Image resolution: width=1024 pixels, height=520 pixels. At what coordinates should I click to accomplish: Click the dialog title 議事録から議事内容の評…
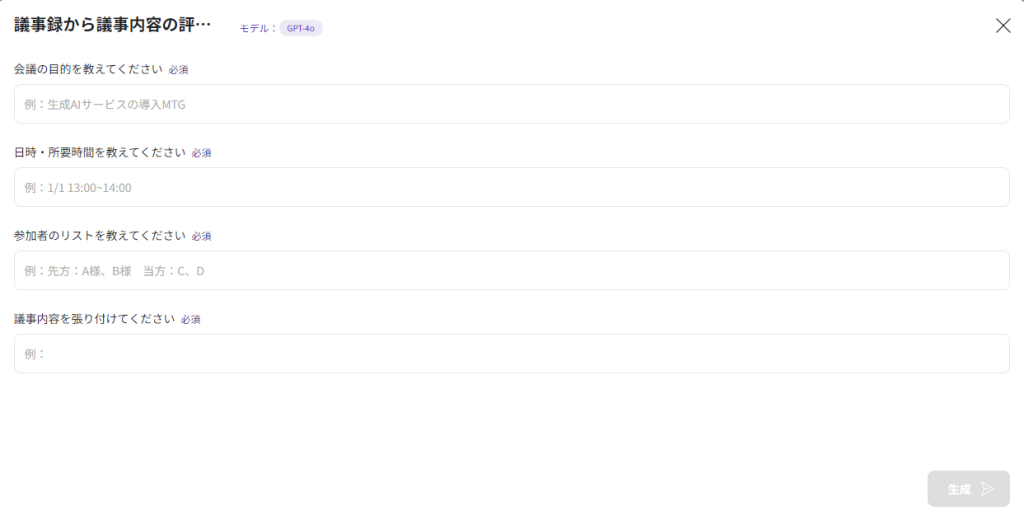[x=113, y=26]
